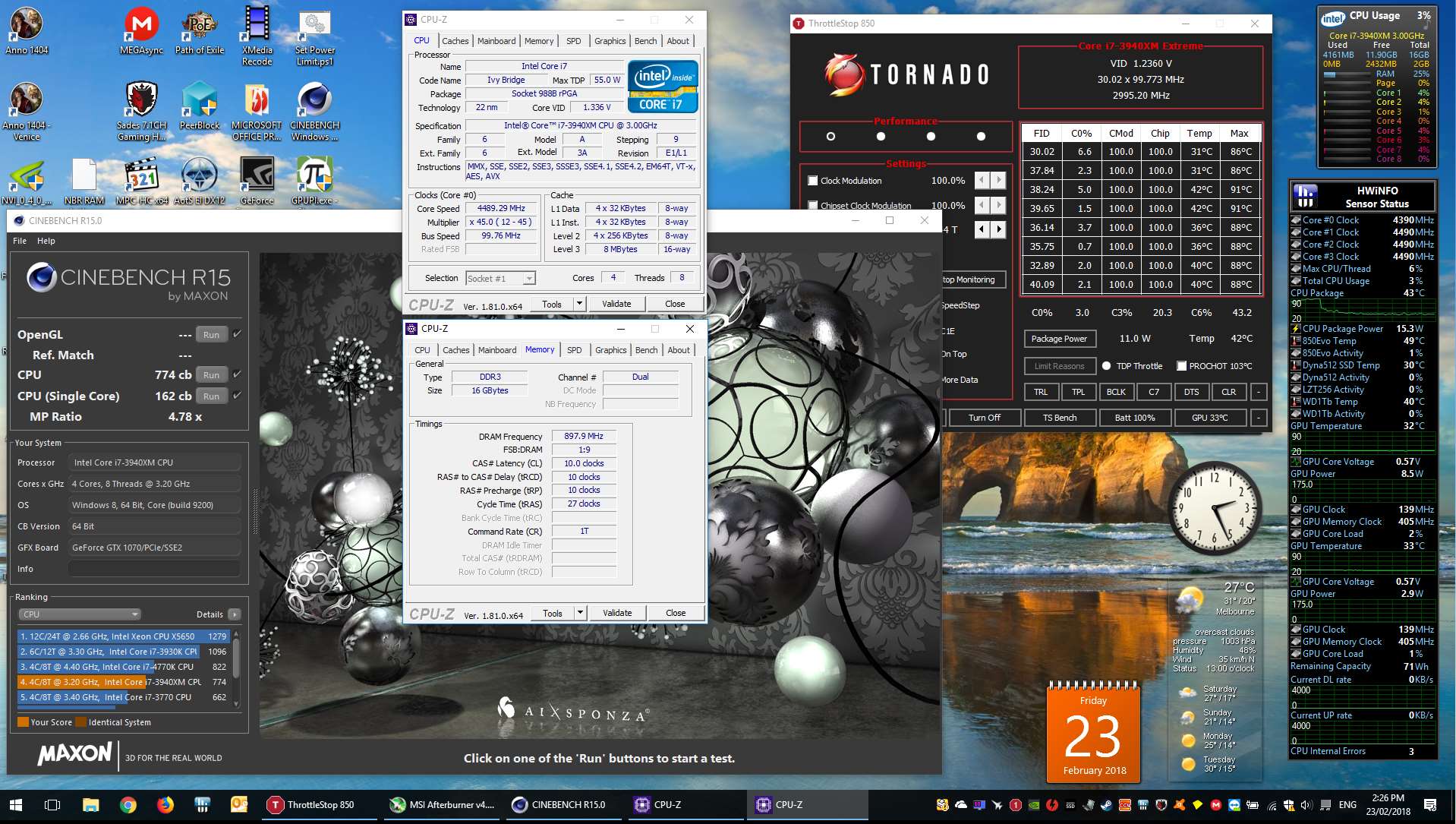Open the XMedia Recode desktop icon

point(257,36)
